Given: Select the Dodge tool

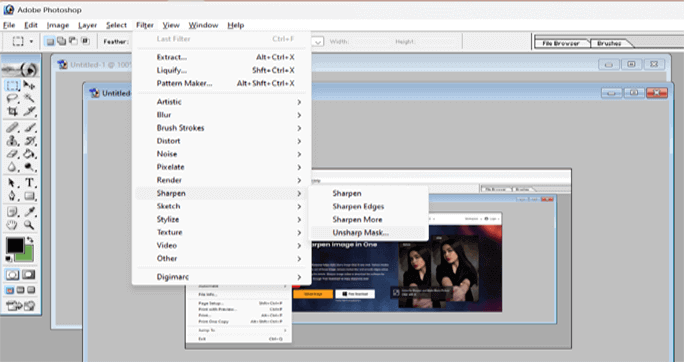Looking at the screenshot, I should (29, 167).
